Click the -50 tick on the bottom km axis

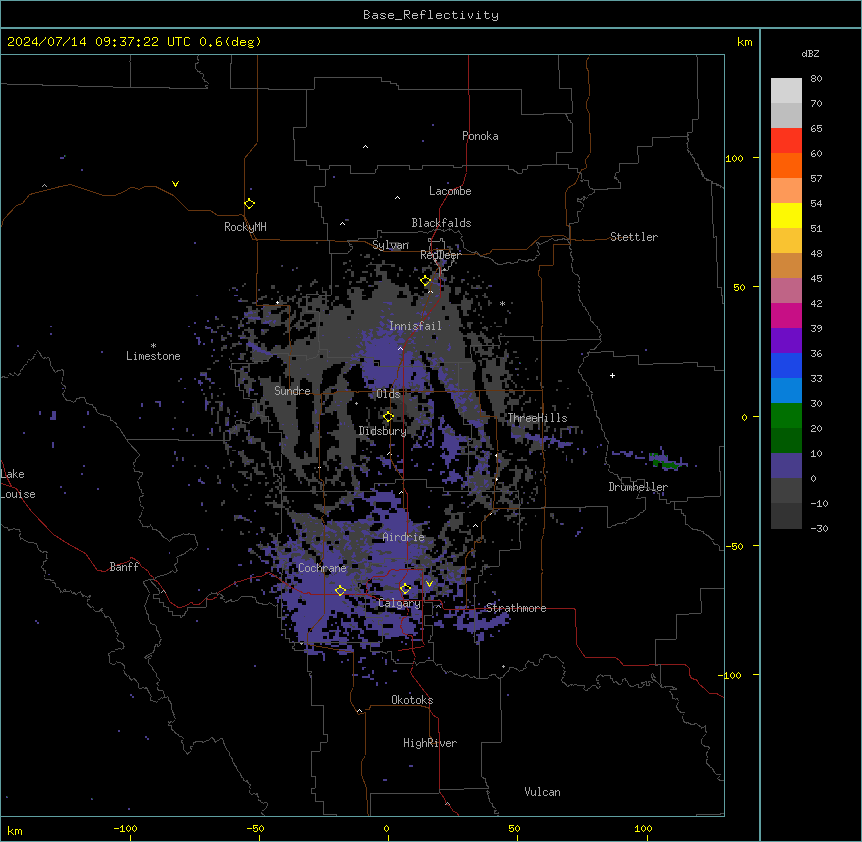point(255,828)
